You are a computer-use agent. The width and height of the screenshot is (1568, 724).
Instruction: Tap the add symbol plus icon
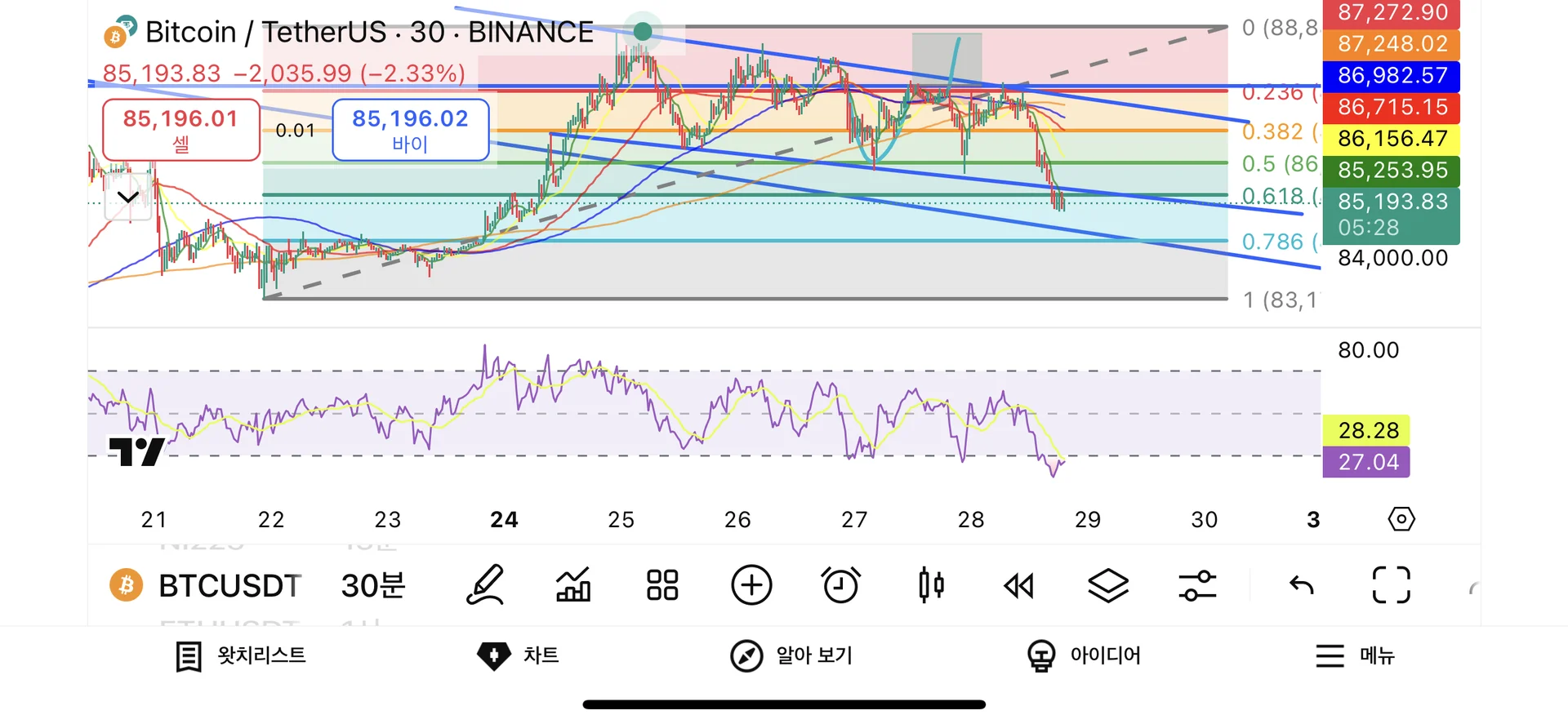point(751,585)
